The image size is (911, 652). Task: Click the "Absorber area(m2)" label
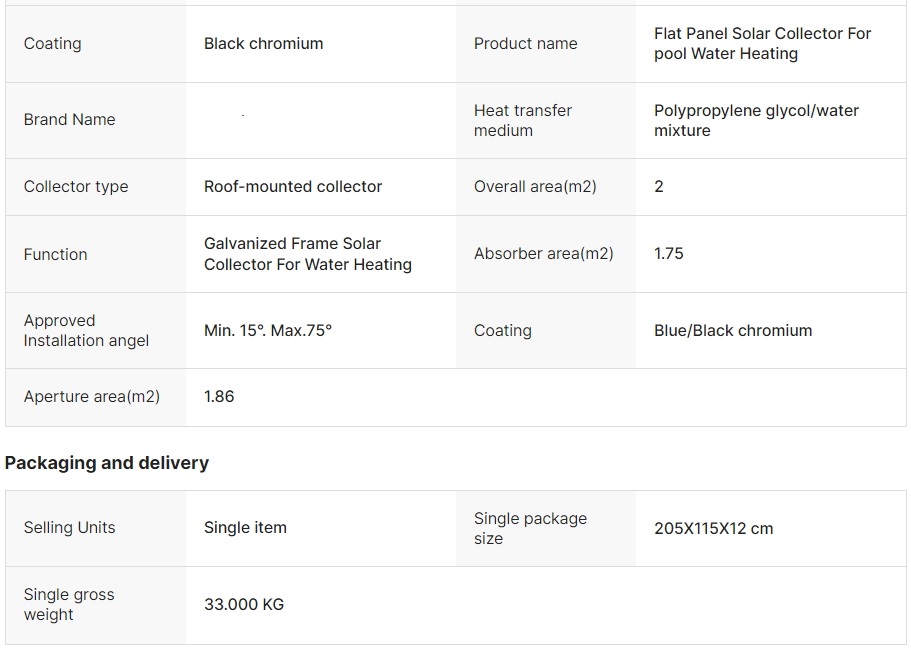[543, 254]
